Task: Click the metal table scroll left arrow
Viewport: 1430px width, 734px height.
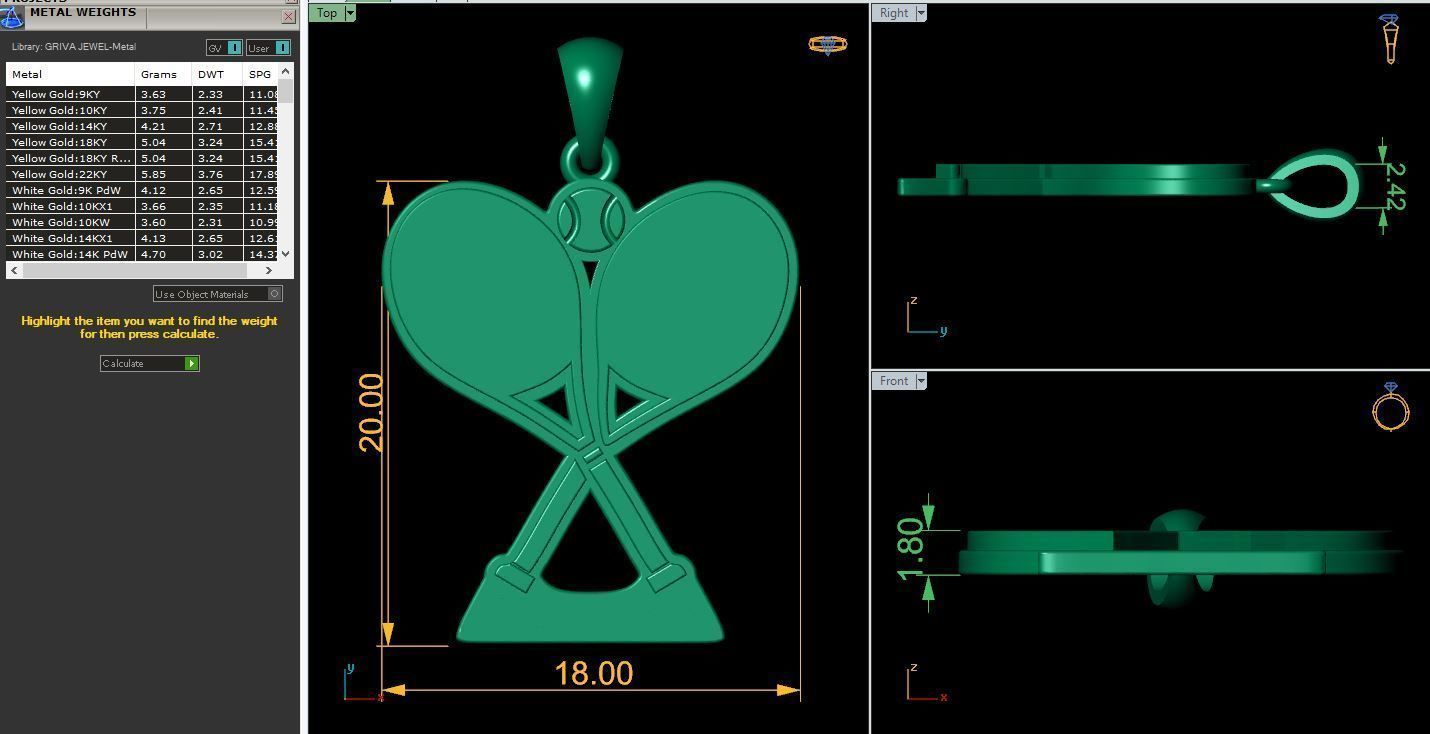Action: [x=14, y=270]
